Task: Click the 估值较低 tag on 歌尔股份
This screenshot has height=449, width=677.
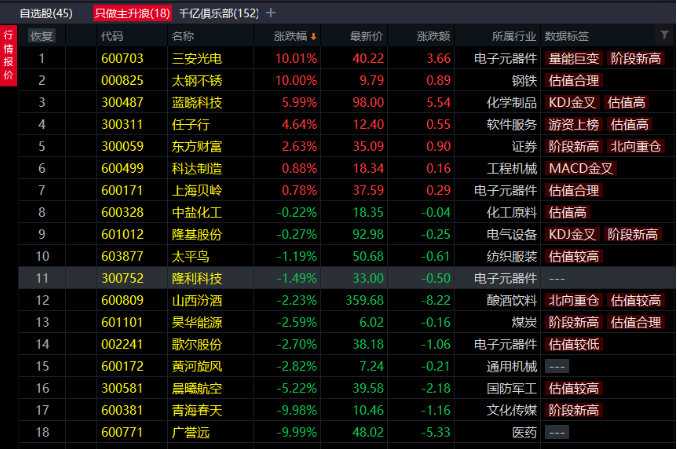Action: (574, 344)
